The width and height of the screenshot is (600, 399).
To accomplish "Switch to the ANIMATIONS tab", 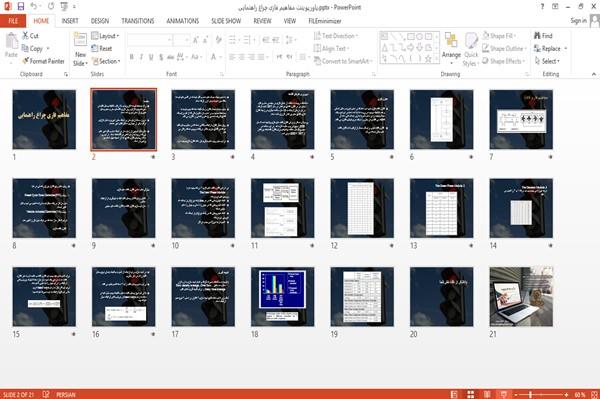I will (x=183, y=21).
